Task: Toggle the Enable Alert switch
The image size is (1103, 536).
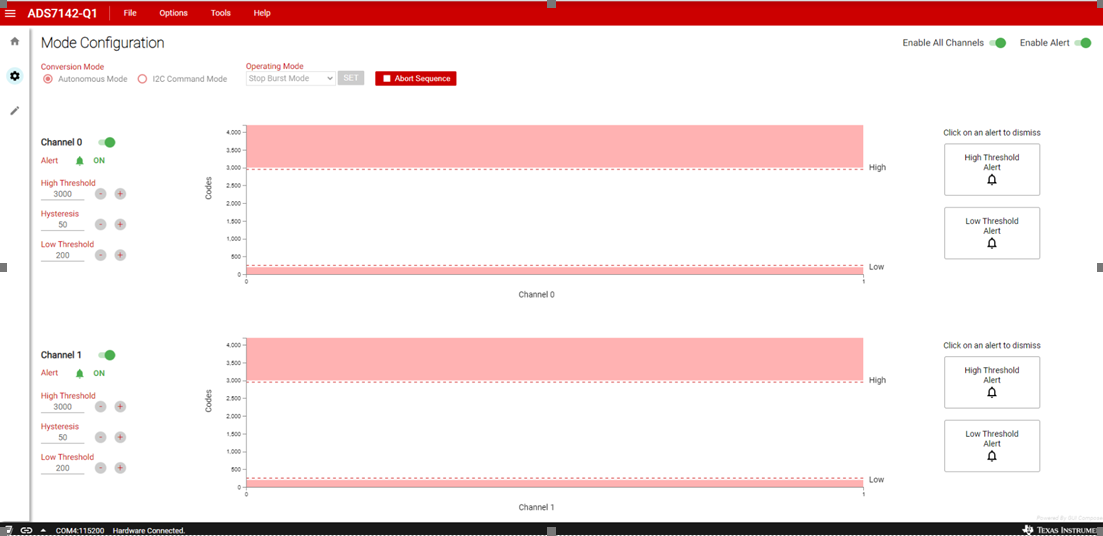Action: coord(1081,43)
